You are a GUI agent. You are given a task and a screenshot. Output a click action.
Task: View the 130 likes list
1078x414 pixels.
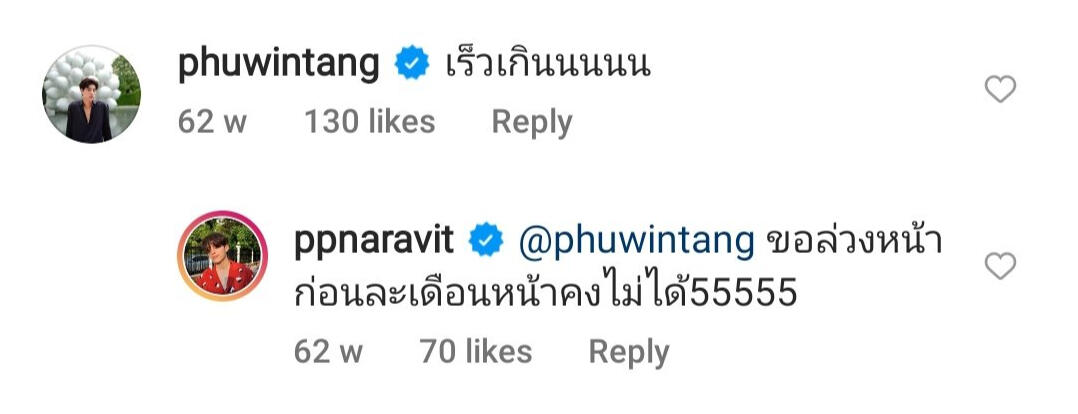pyautogui.click(x=370, y=122)
